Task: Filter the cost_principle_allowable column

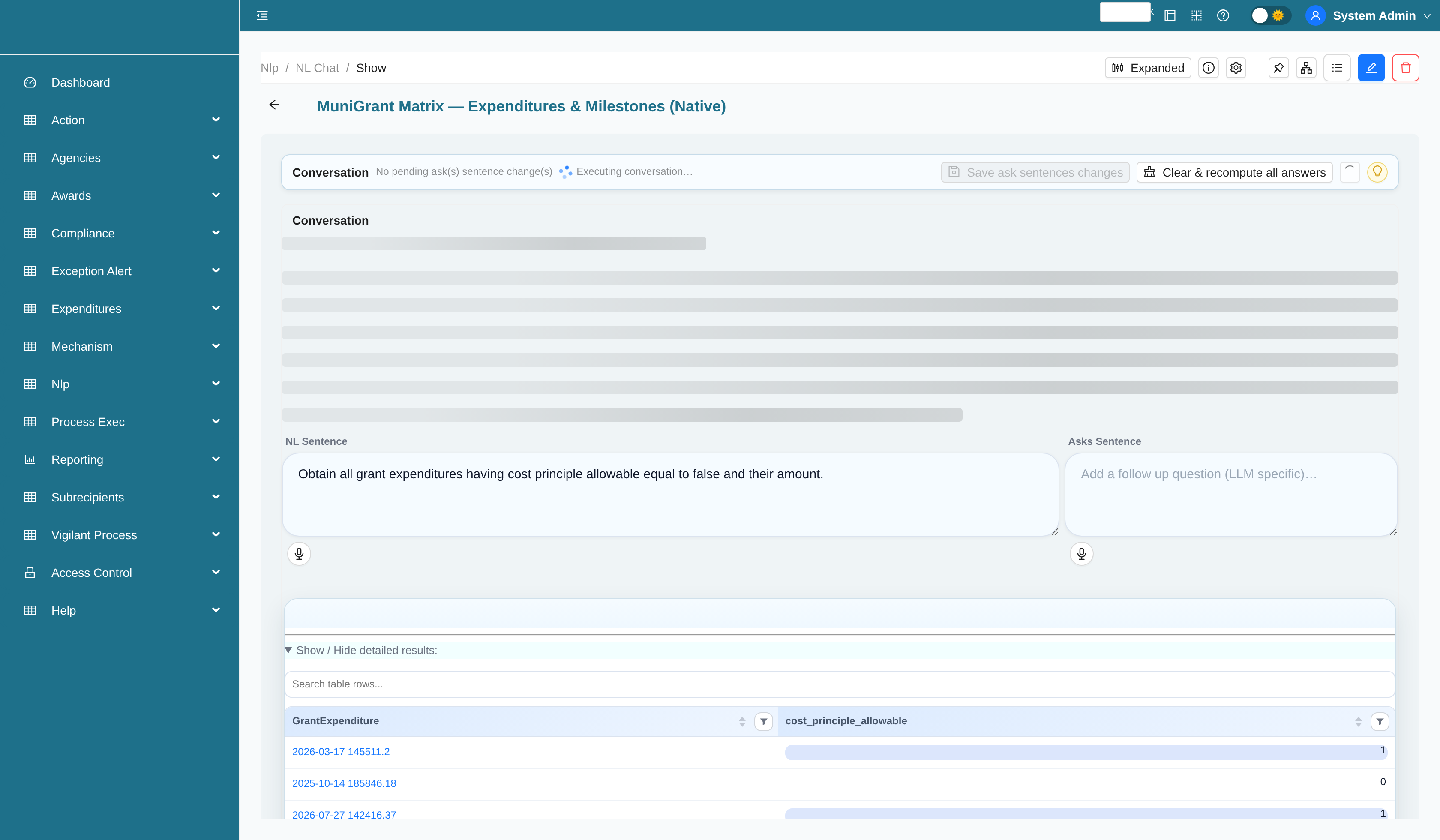Action: [1380, 722]
